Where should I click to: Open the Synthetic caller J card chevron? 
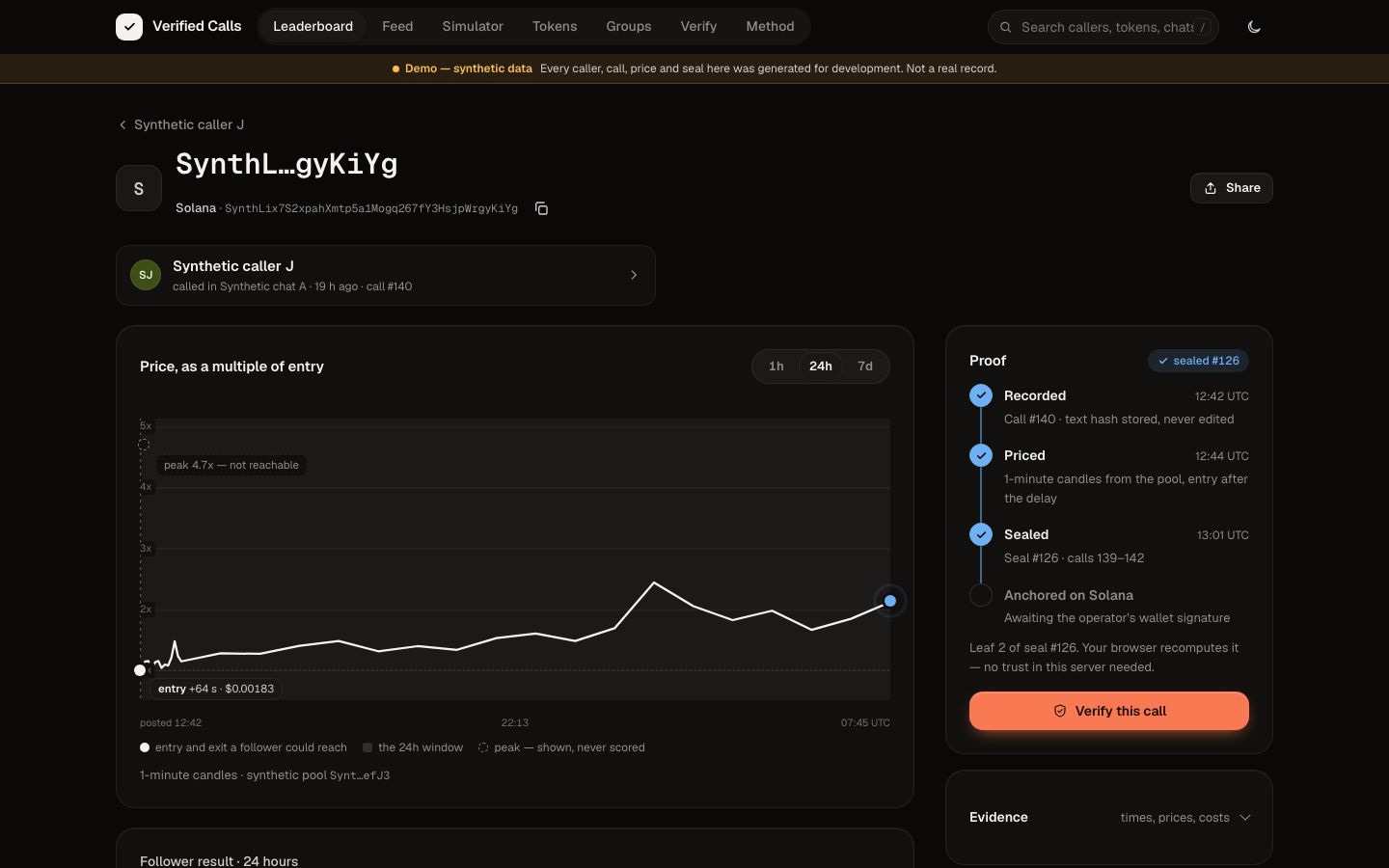tap(634, 275)
